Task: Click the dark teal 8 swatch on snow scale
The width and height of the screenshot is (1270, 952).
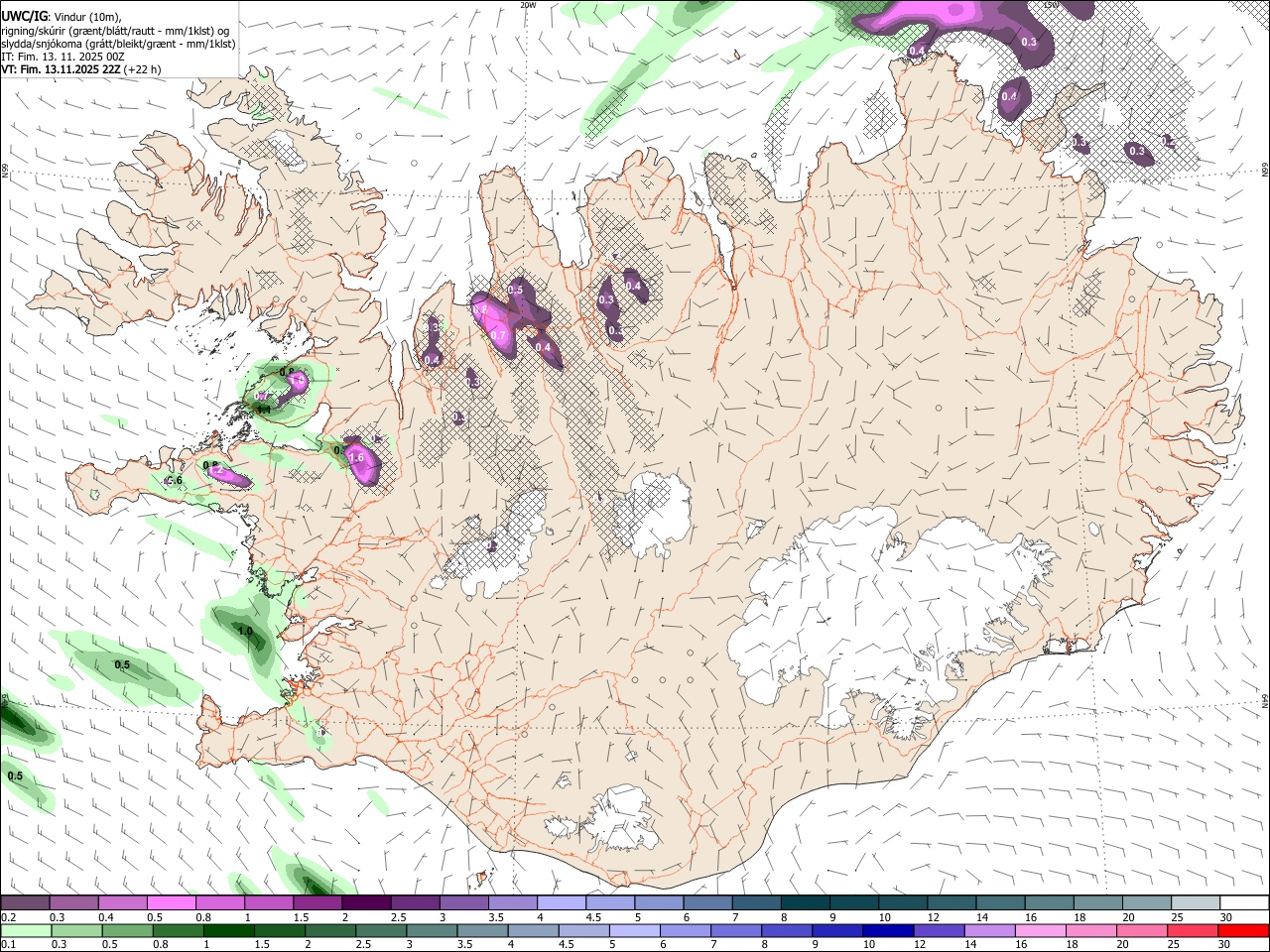Action: tap(806, 903)
